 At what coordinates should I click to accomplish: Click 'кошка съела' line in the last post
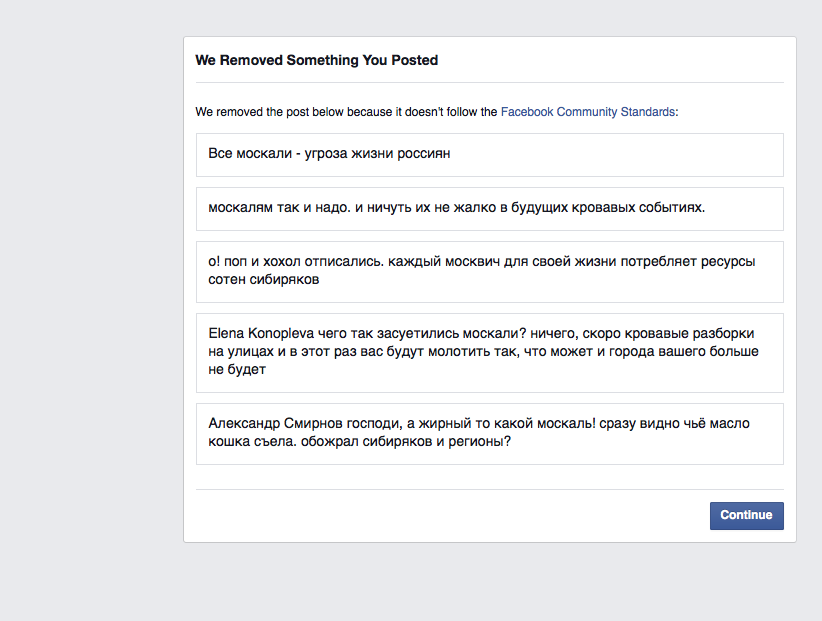point(359,441)
